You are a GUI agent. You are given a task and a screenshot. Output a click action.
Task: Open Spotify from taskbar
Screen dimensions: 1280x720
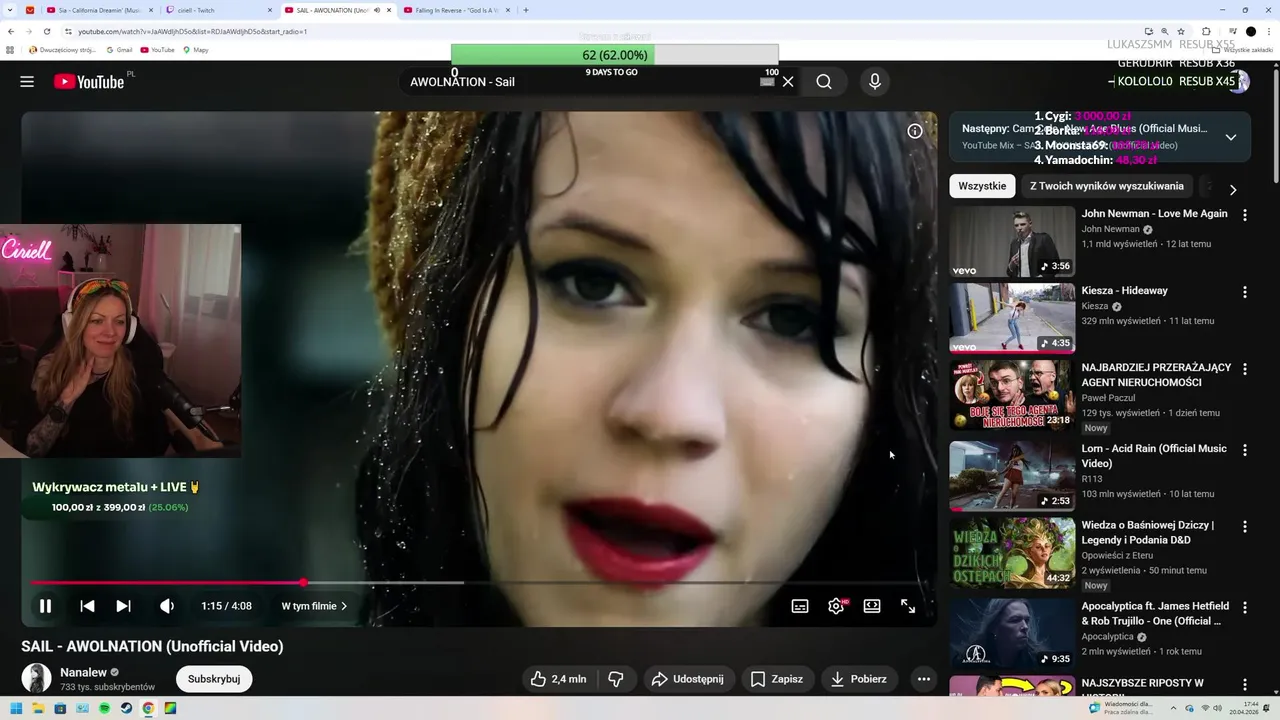[104, 708]
